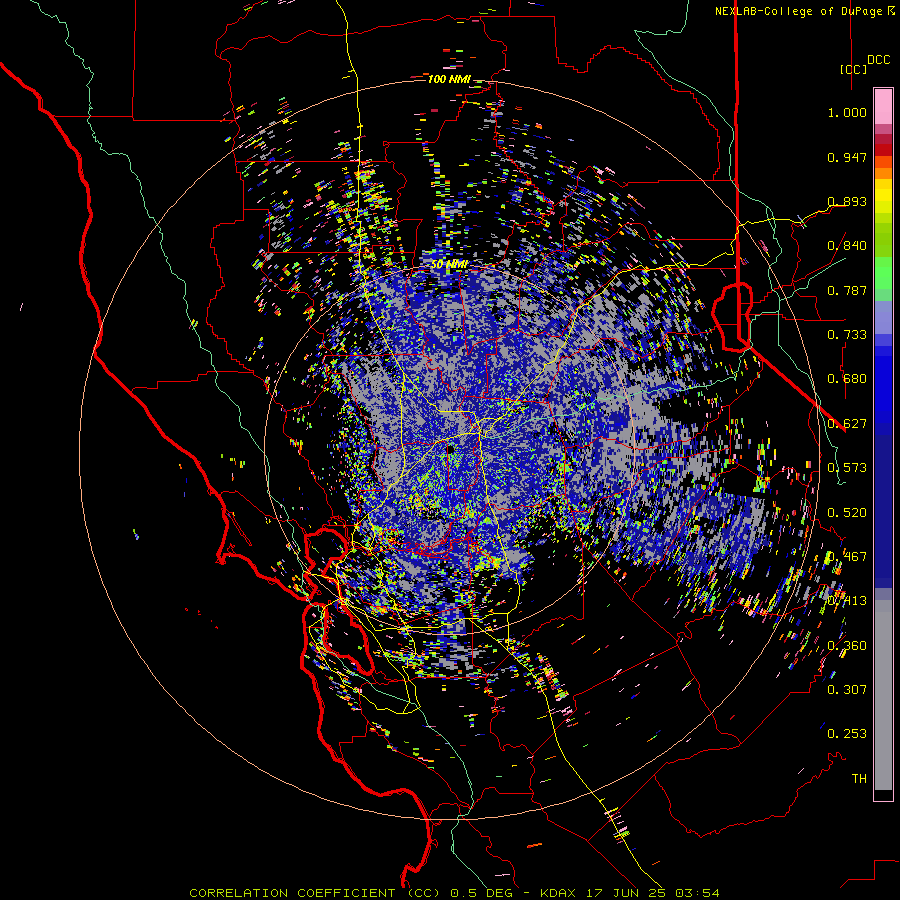Image resolution: width=900 pixels, height=900 pixels.
Task: Select the 0.520 legend value
Action: pos(847,513)
